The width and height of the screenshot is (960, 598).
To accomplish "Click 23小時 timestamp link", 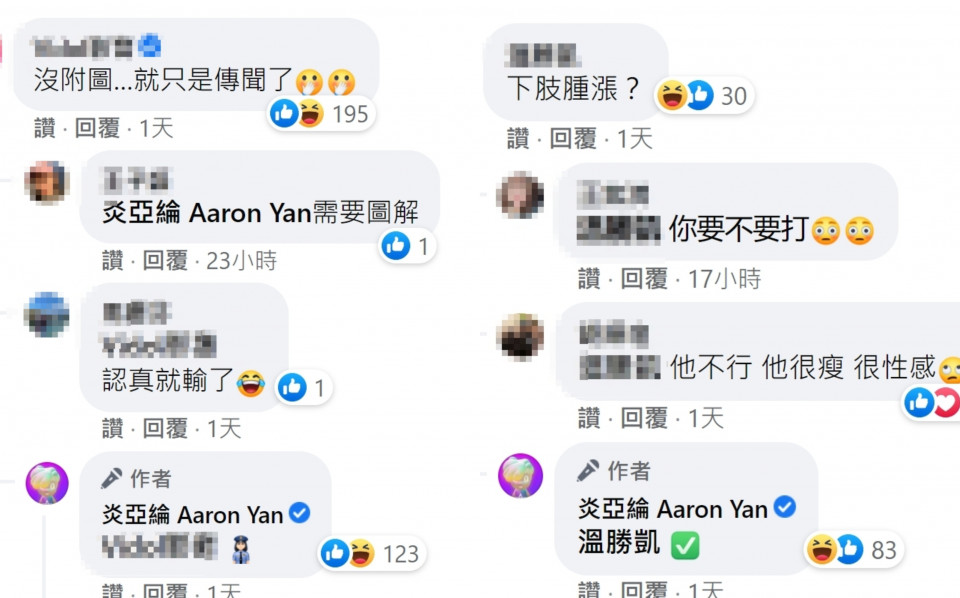I will coord(241,261).
